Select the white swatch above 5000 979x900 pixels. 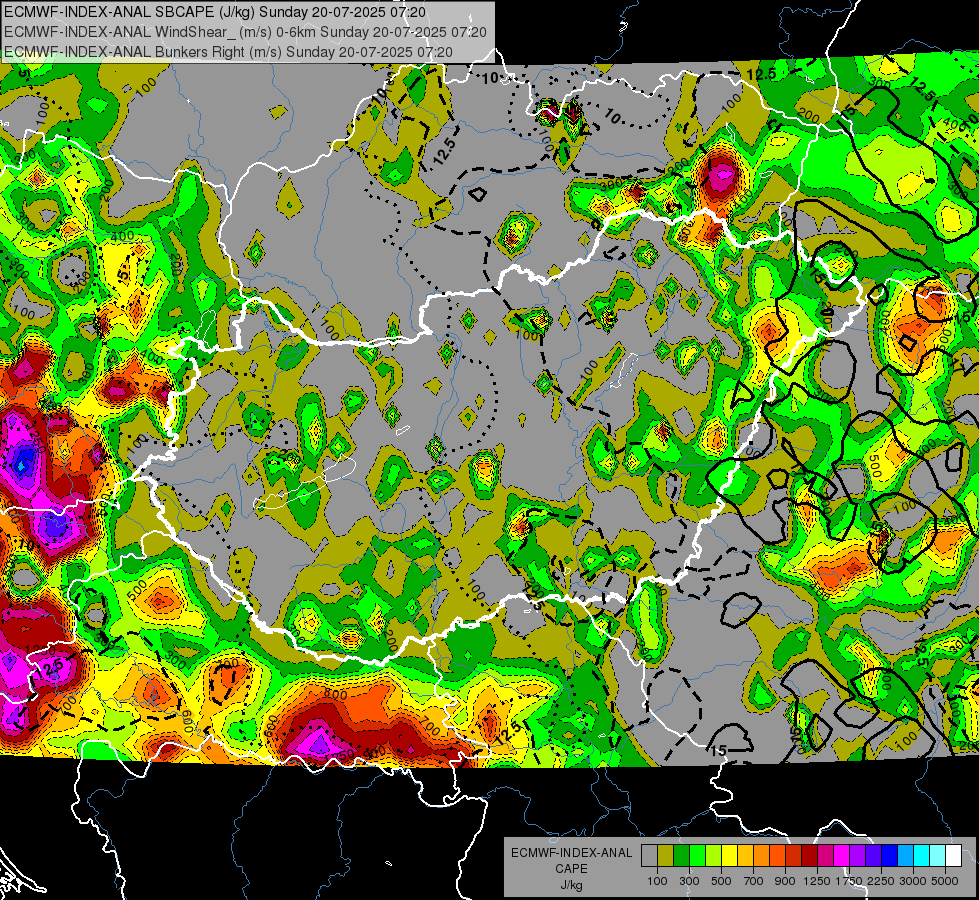click(x=954, y=856)
